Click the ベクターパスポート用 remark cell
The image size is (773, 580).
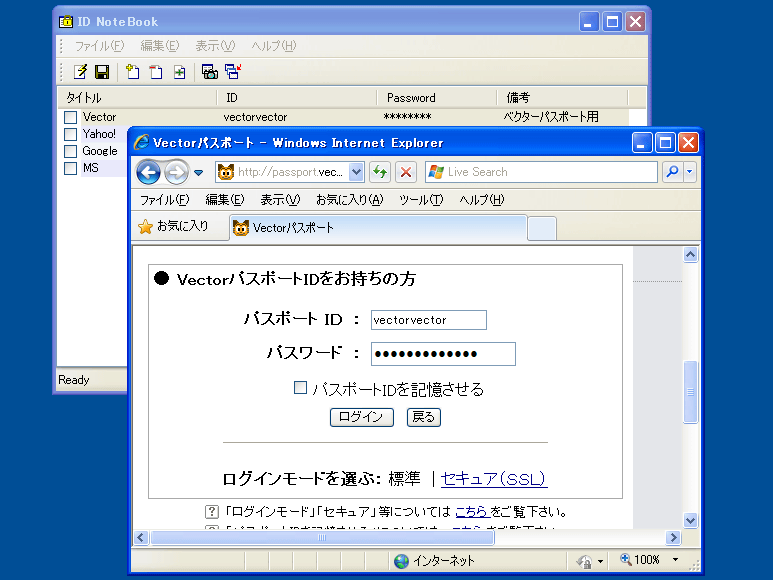[x=551, y=117]
